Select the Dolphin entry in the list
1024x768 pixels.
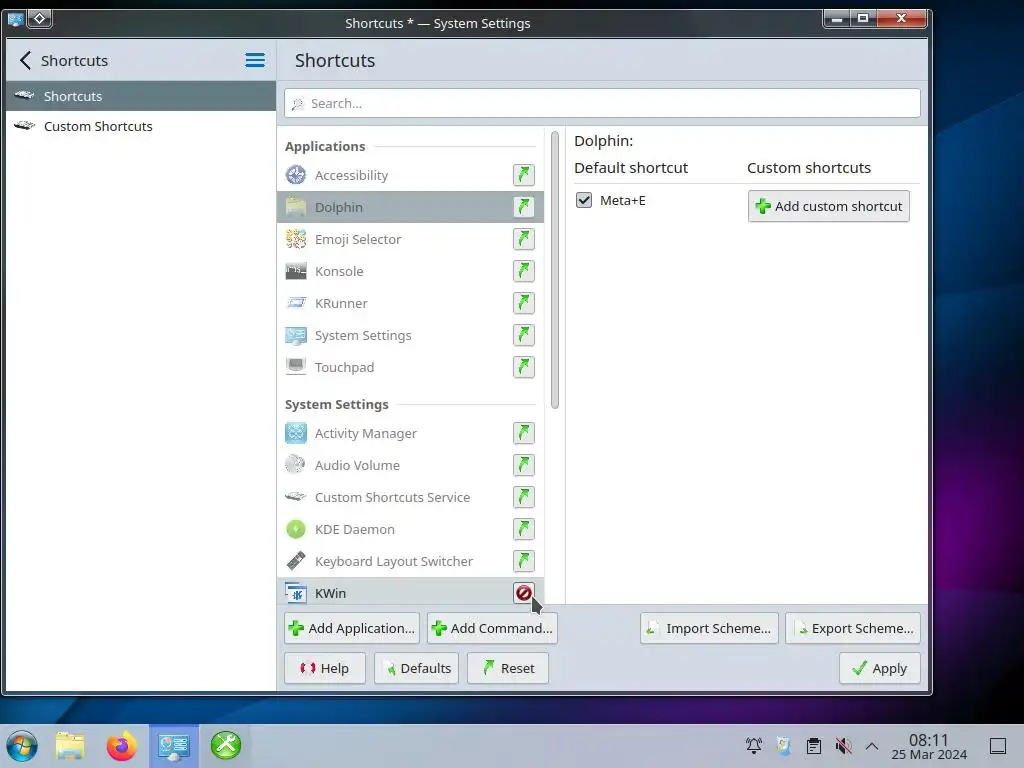pyautogui.click(x=410, y=207)
